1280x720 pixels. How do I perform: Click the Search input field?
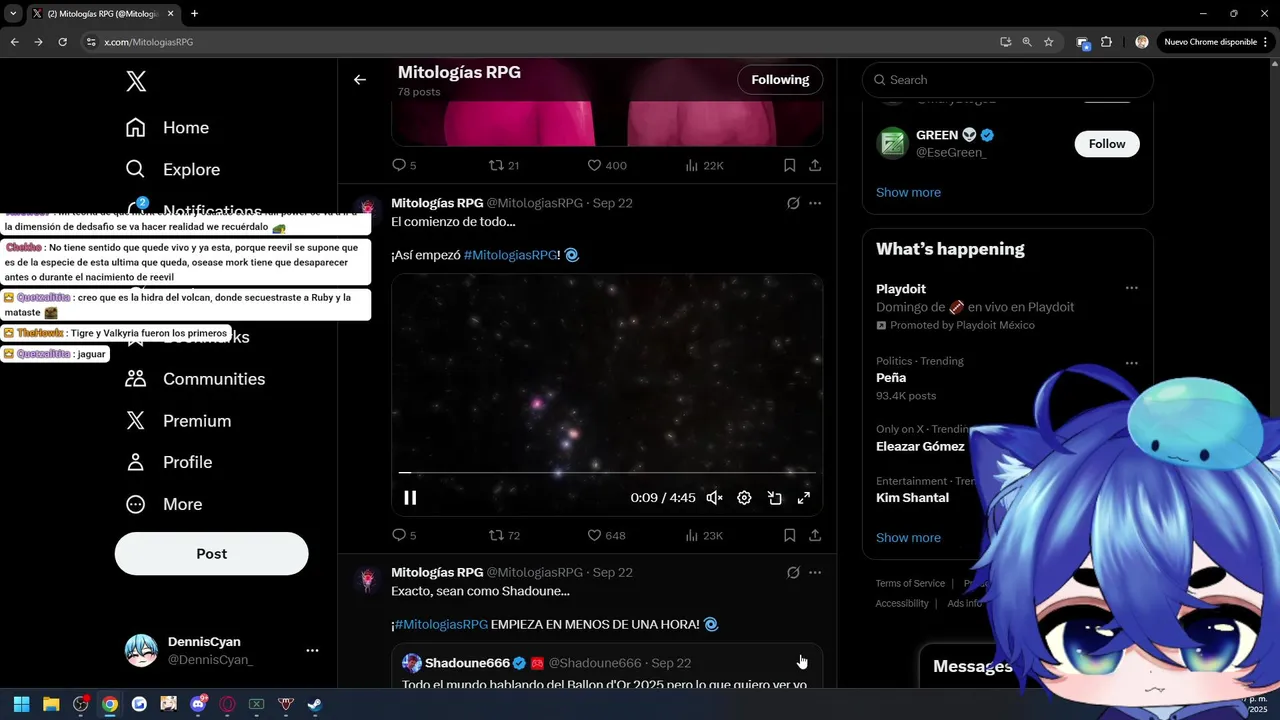click(x=1008, y=80)
